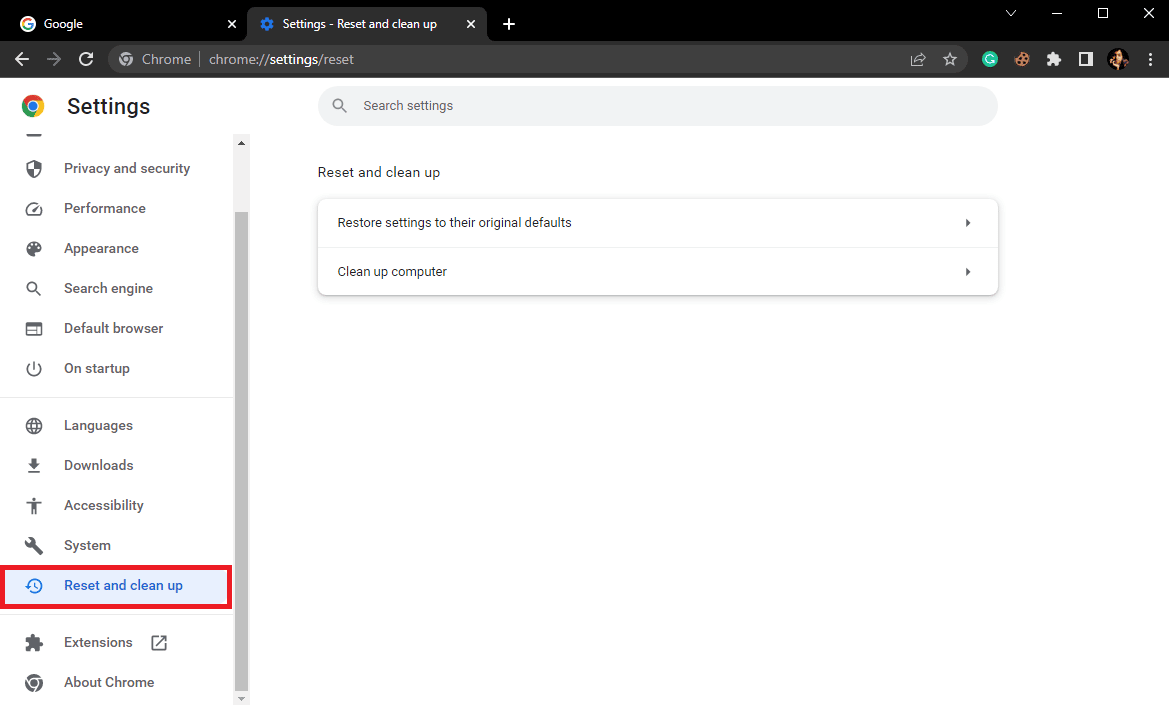The height and width of the screenshot is (705, 1169).
Task: Click the Extensions puzzle icon in sidebar
Action: click(x=34, y=642)
